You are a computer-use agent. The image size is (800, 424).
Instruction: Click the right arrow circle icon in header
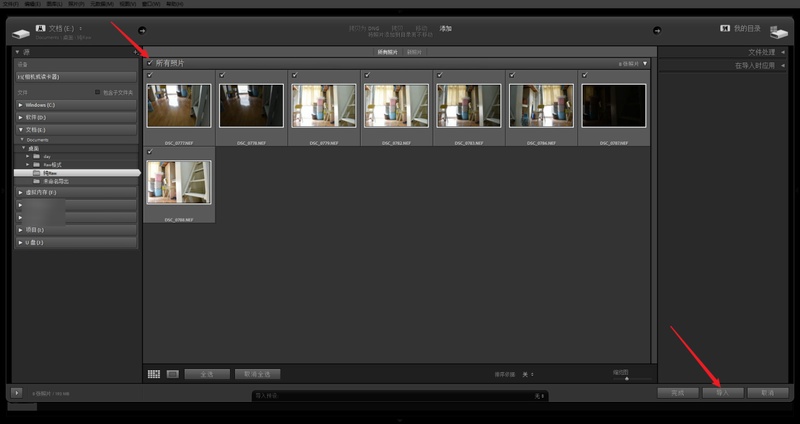(x=656, y=30)
